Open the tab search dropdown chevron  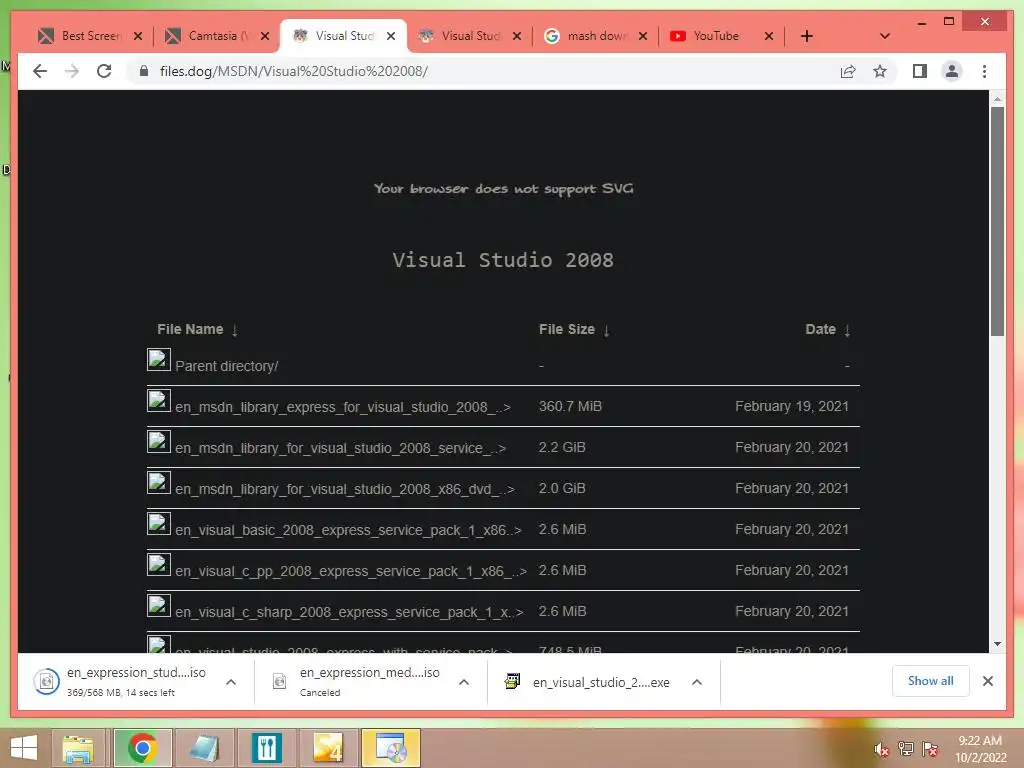(x=884, y=36)
